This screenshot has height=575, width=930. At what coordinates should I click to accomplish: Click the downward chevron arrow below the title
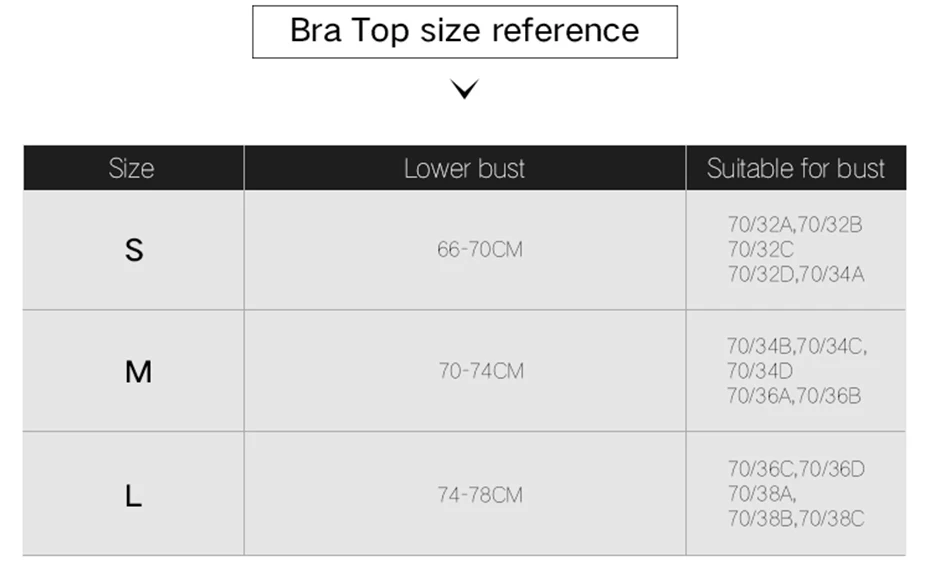click(464, 89)
